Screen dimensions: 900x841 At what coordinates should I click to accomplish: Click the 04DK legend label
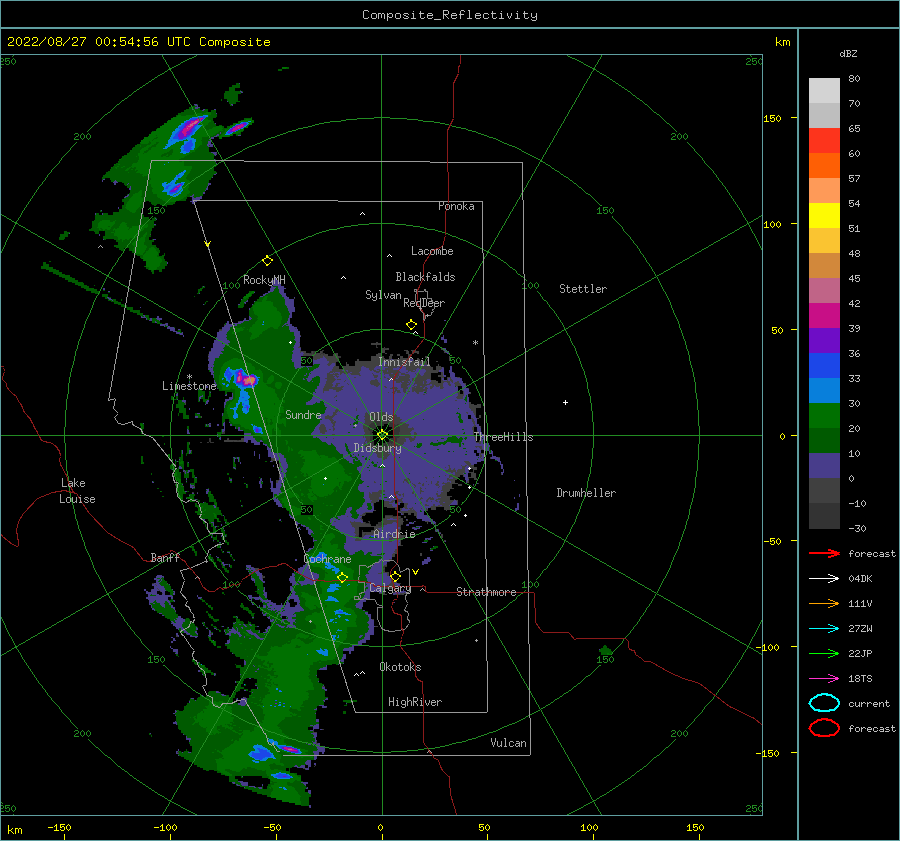click(860, 578)
